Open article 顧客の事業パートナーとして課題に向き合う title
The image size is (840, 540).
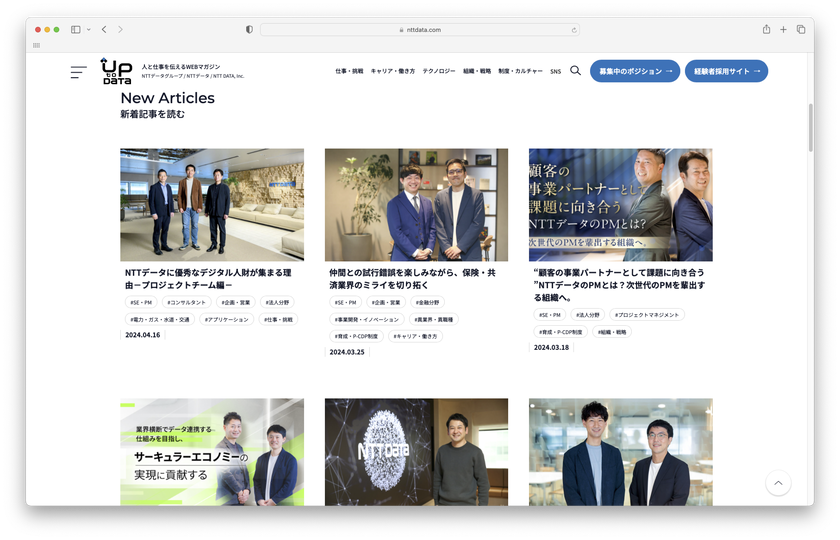pyautogui.click(x=619, y=284)
